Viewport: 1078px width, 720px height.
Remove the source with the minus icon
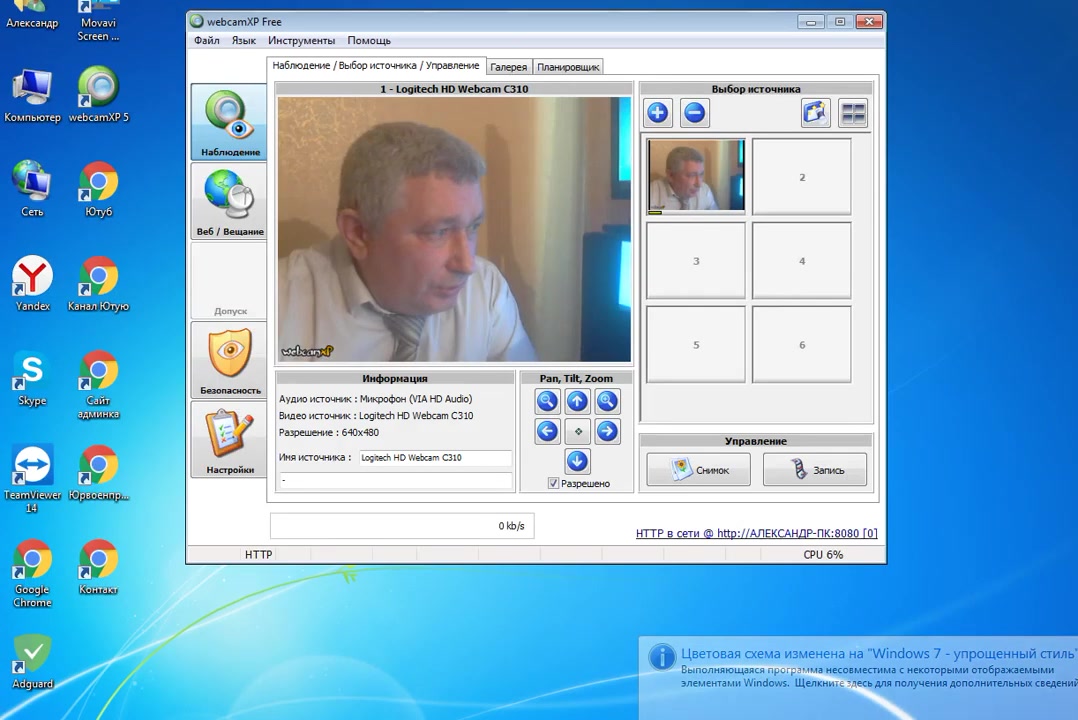[694, 113]
